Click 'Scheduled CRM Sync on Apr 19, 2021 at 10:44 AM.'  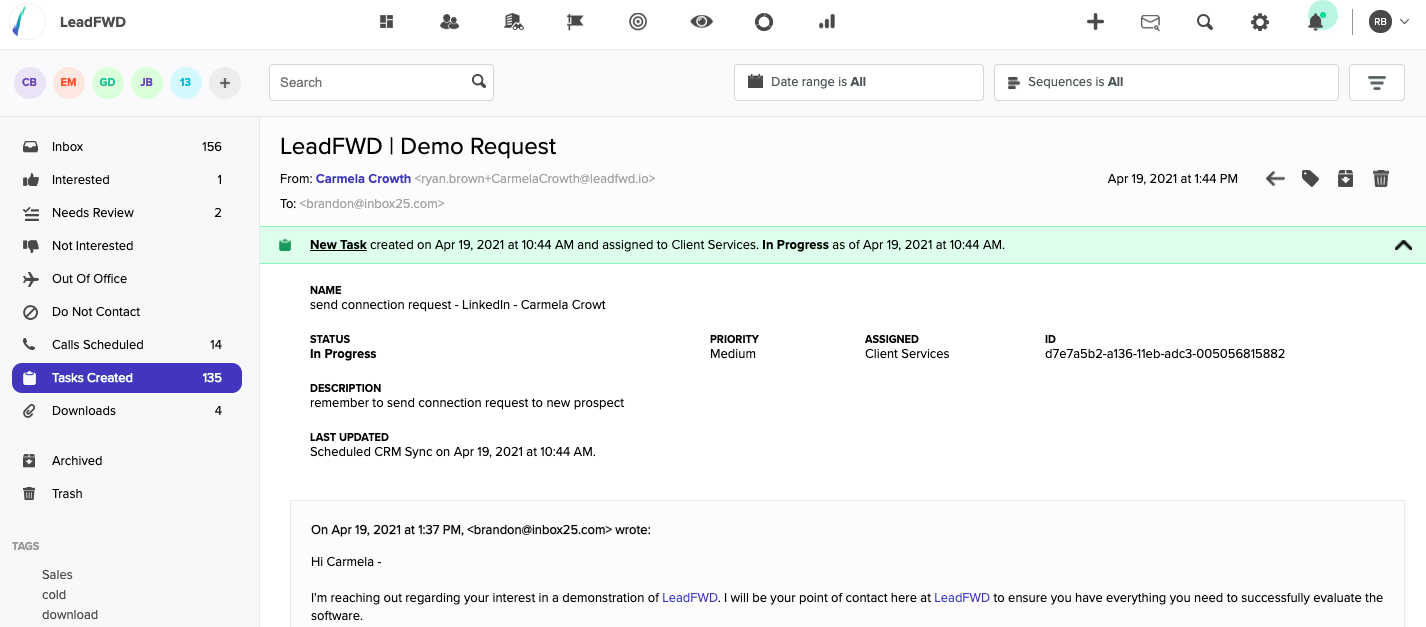pos(453,452)
